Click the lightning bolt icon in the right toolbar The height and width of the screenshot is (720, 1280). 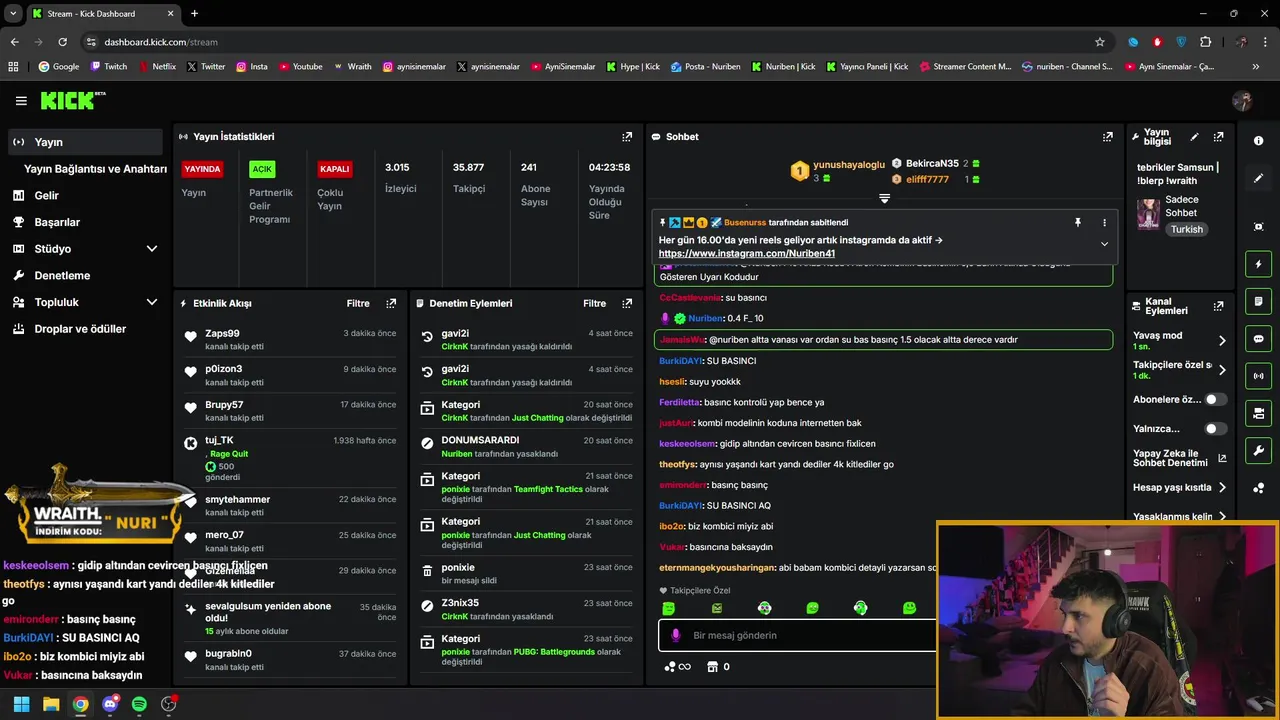(1258, 264)
